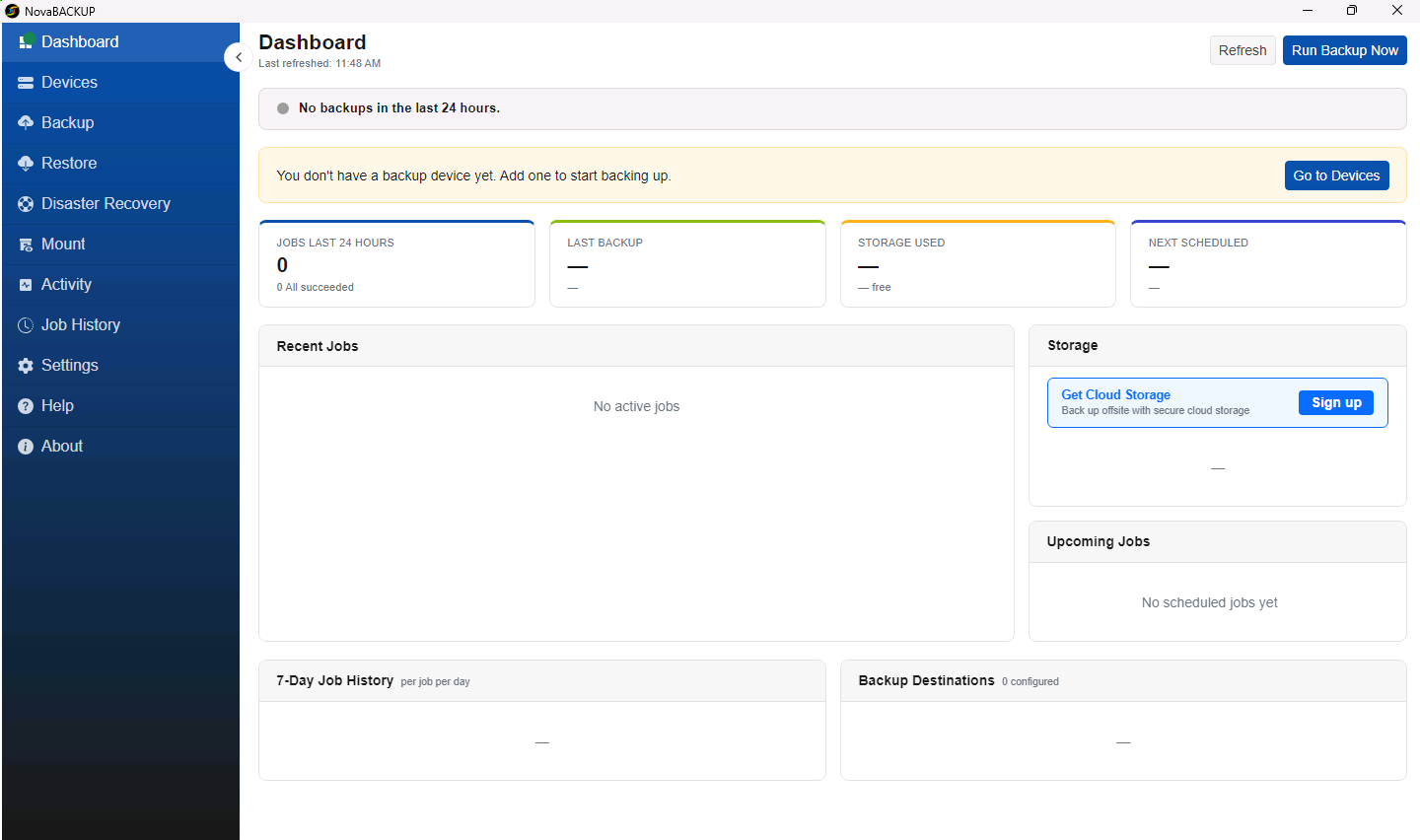The width and height of the screenshot is (1420, 840).
Task: Click the Devices server icon
Action: tap(26, 83)
